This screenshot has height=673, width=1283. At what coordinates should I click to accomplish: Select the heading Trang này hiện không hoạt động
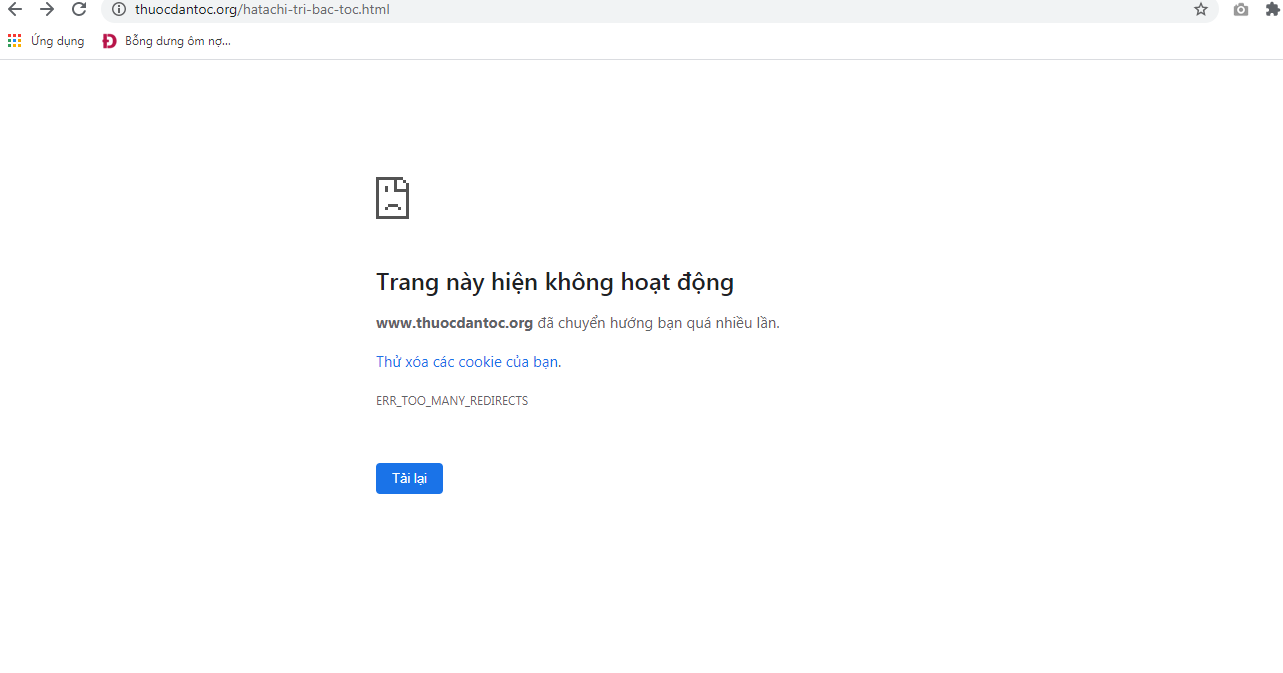coord(555,283)
